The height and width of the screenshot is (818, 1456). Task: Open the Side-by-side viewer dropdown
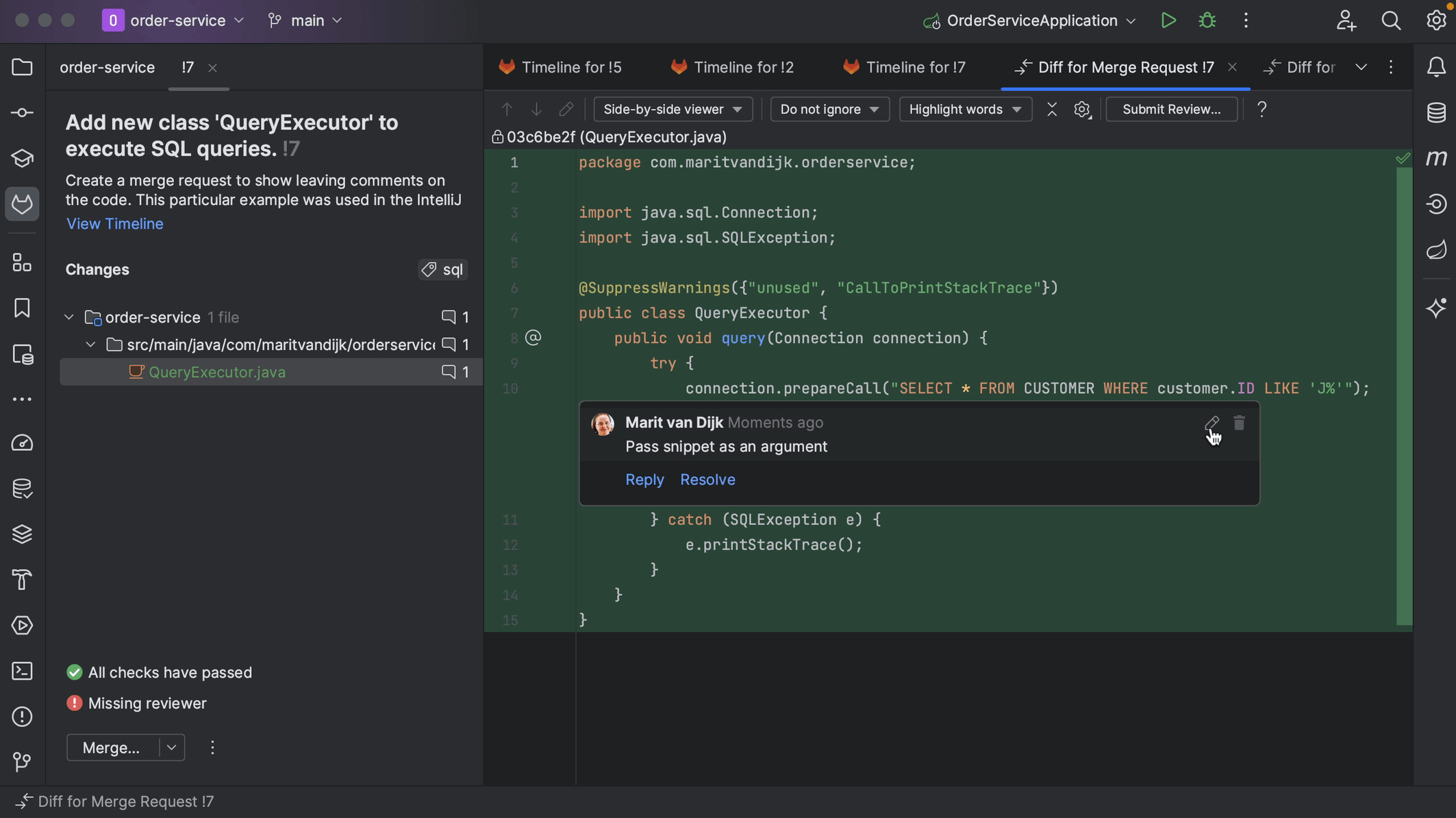click(673, 109)
